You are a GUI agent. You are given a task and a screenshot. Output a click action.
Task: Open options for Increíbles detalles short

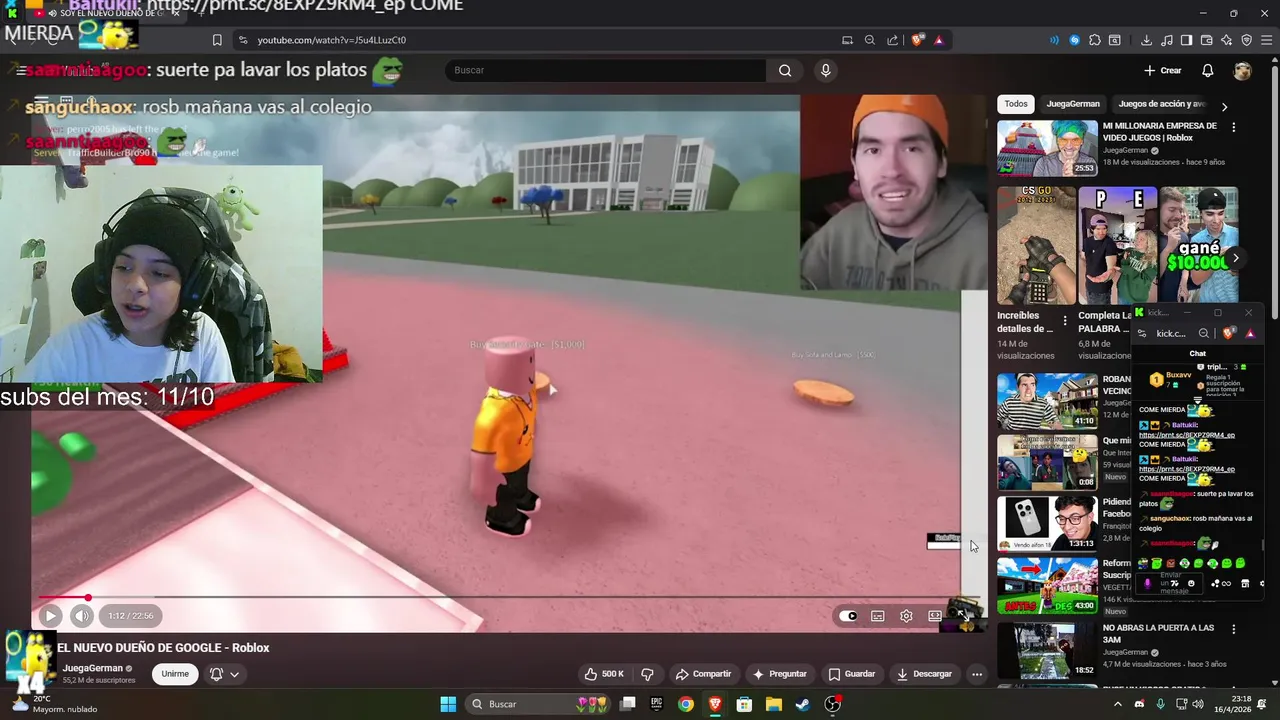[1064, 321]
